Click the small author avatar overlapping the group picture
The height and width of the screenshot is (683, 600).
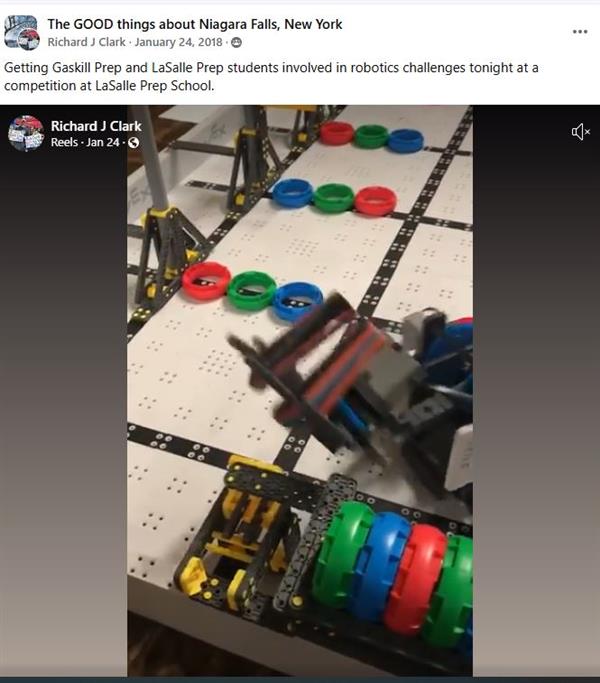(30, 39)
